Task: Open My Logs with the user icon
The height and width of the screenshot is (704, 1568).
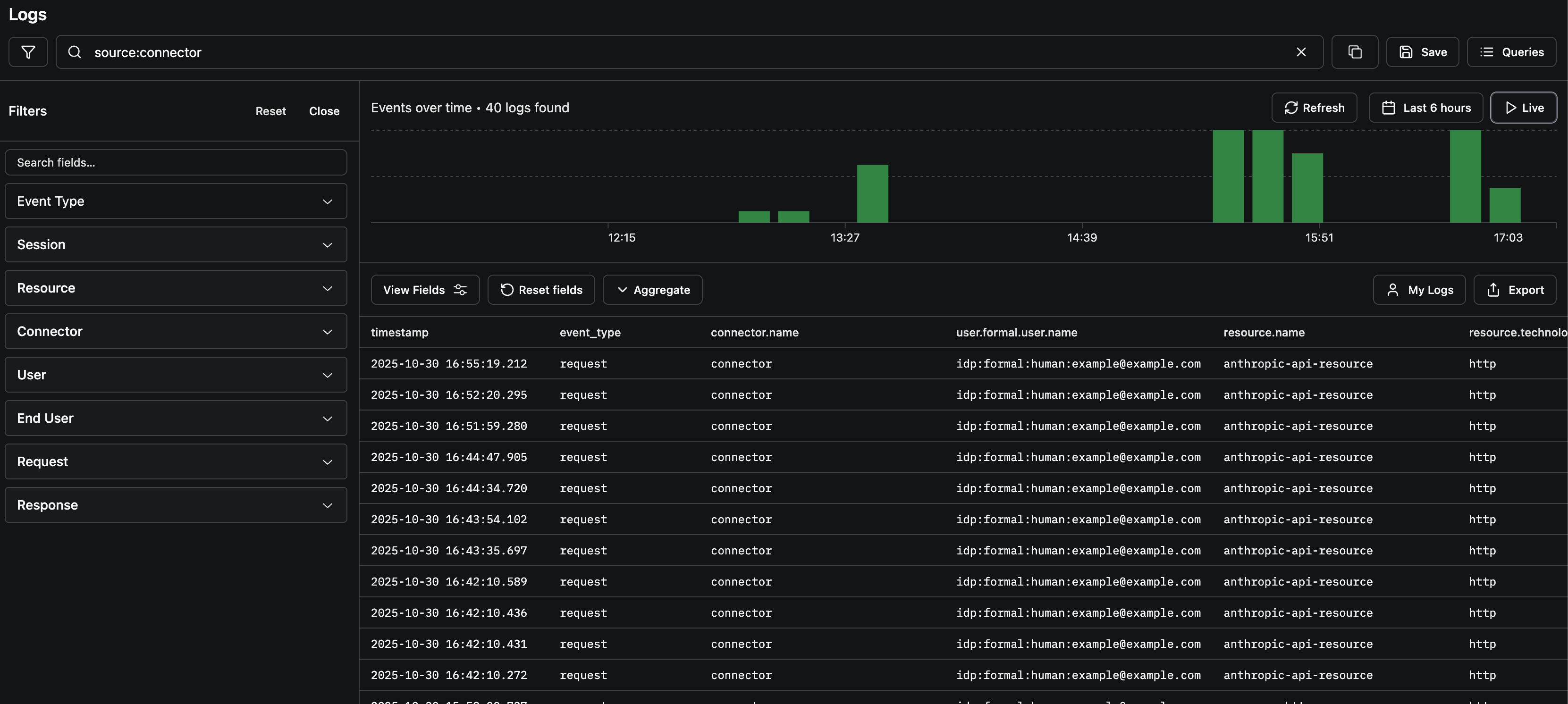Action: (1393, 290)
